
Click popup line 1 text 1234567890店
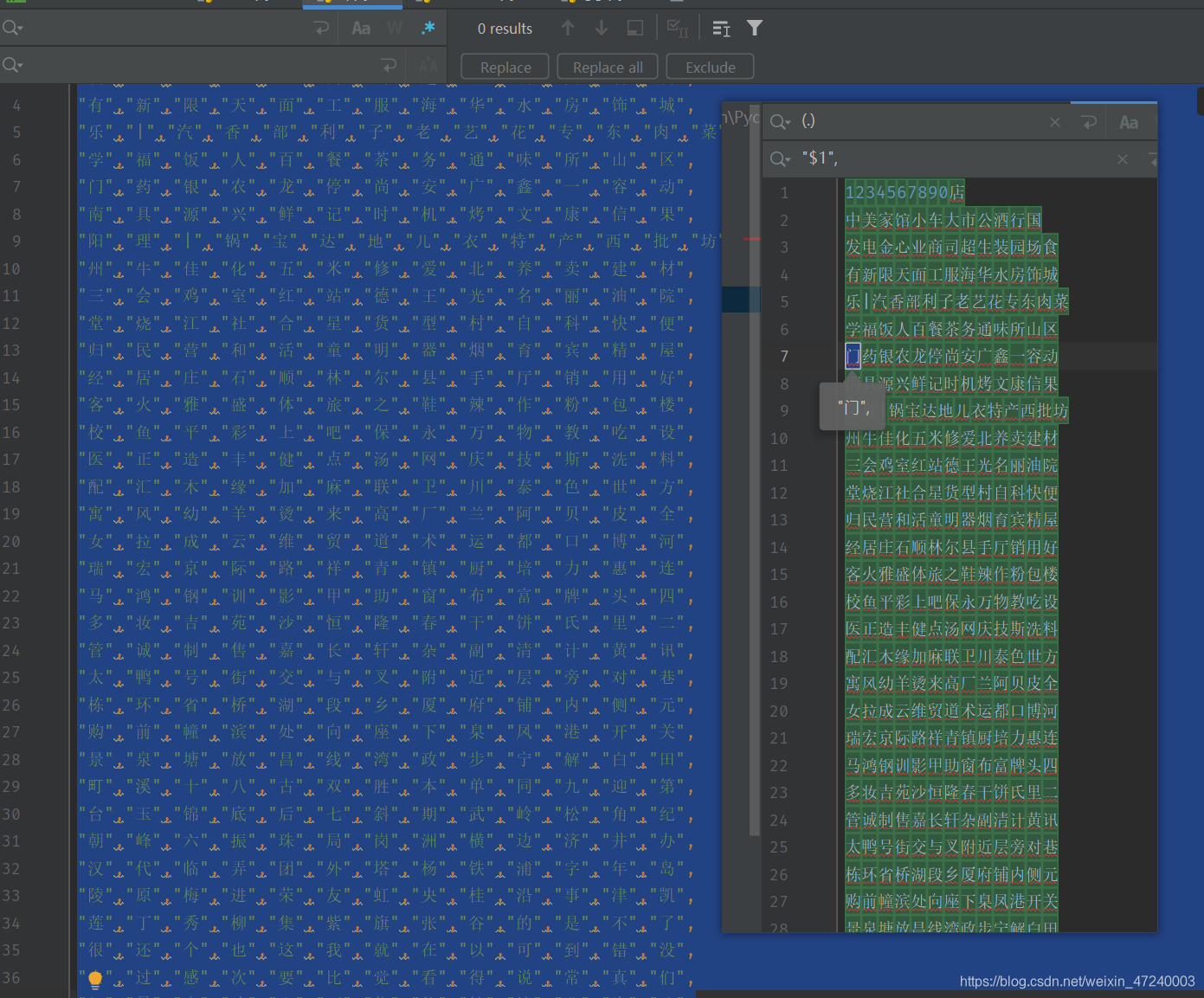[x=905, y=192]
